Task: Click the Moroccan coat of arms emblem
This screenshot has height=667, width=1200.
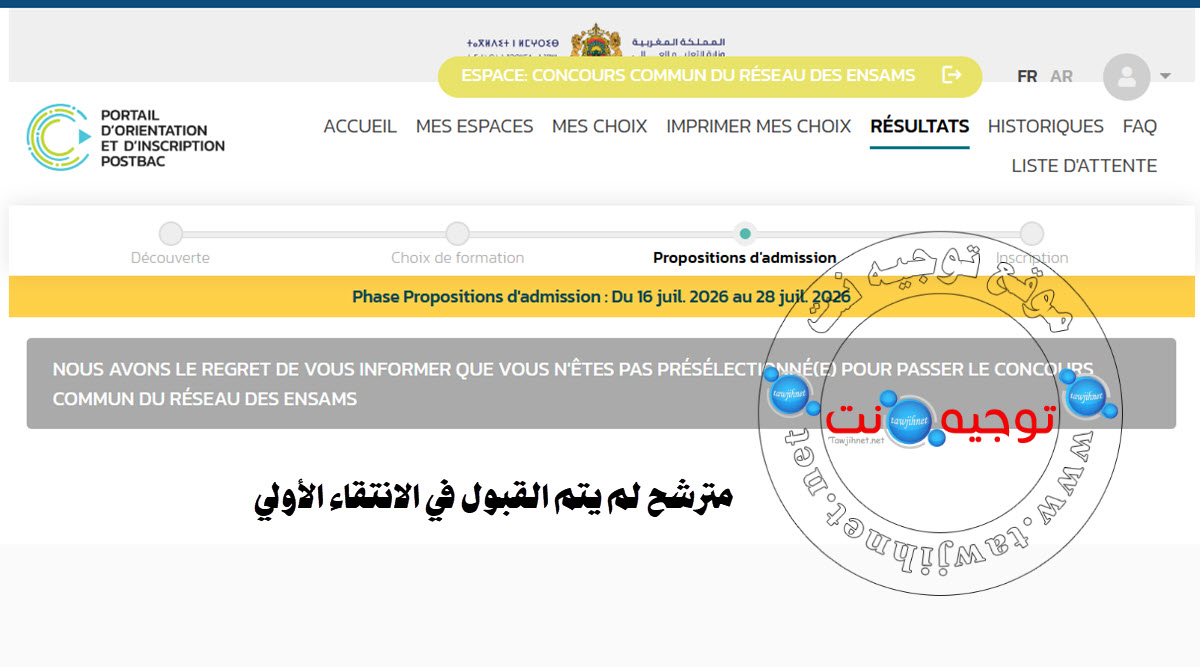Action: [x=596, y=40]
